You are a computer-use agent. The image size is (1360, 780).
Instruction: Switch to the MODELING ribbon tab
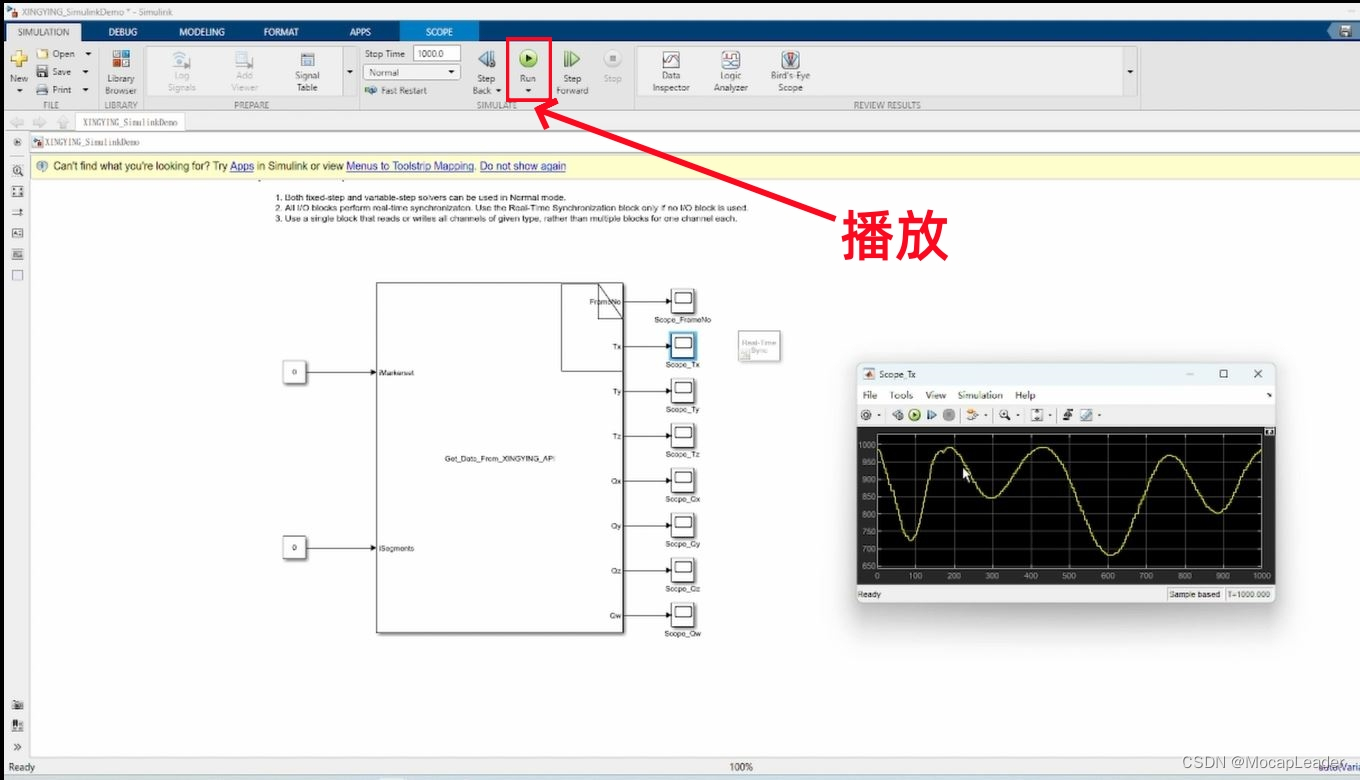tap(202, 32)
